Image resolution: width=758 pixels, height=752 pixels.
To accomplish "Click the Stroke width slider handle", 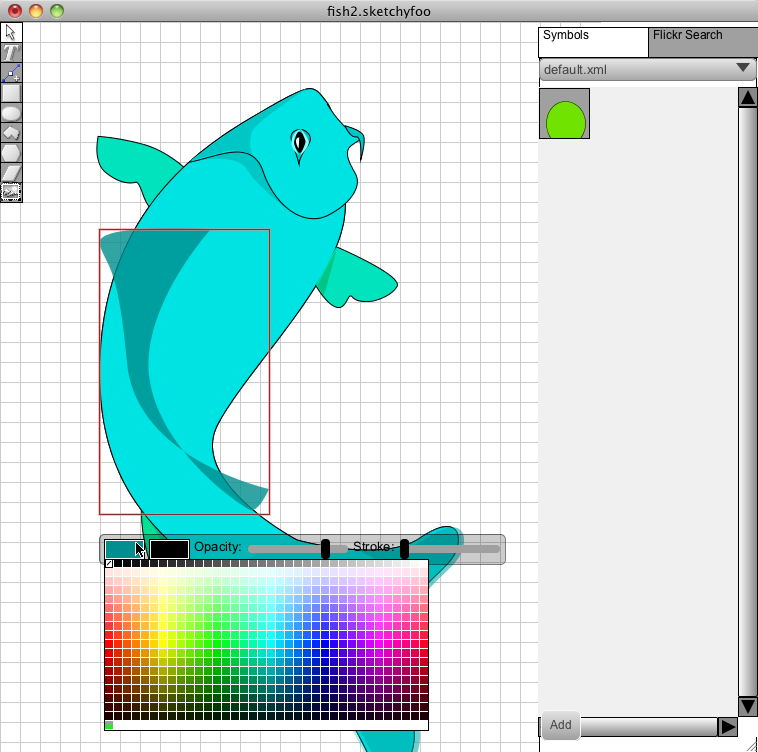I will pos(404,548).
